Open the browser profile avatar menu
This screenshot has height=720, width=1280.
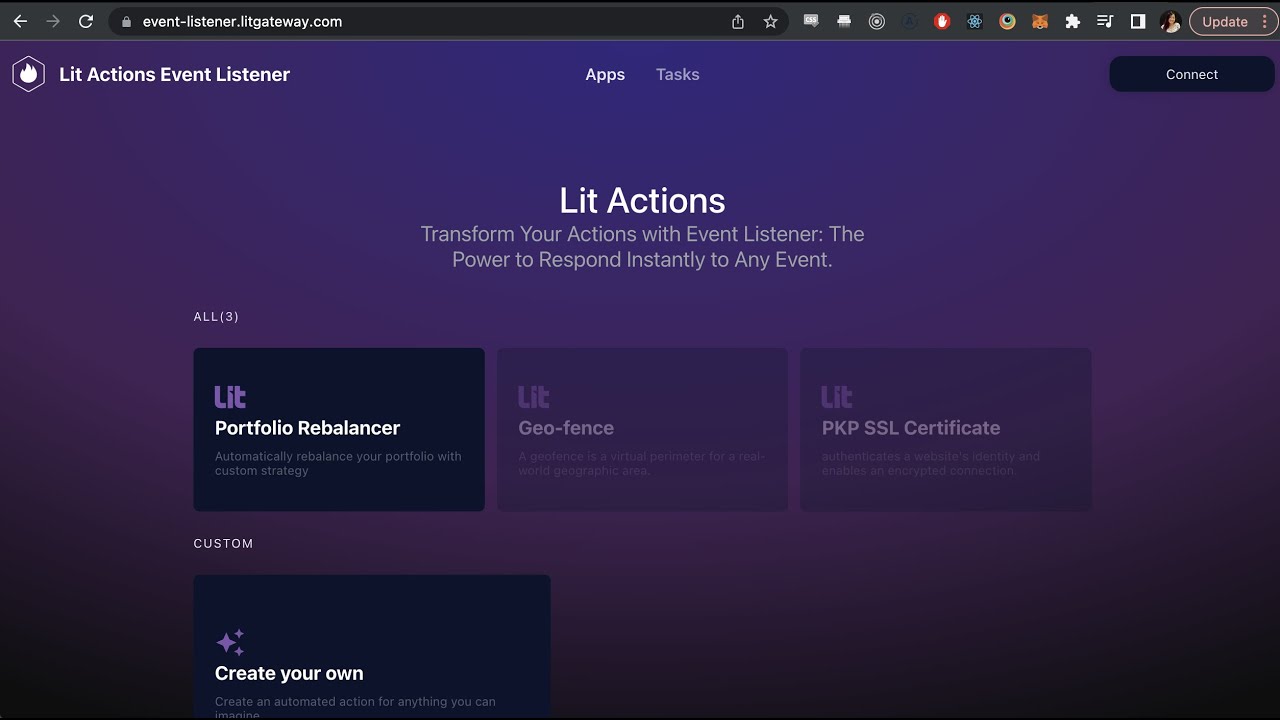pyautogui.click(x=1170, y=21)
